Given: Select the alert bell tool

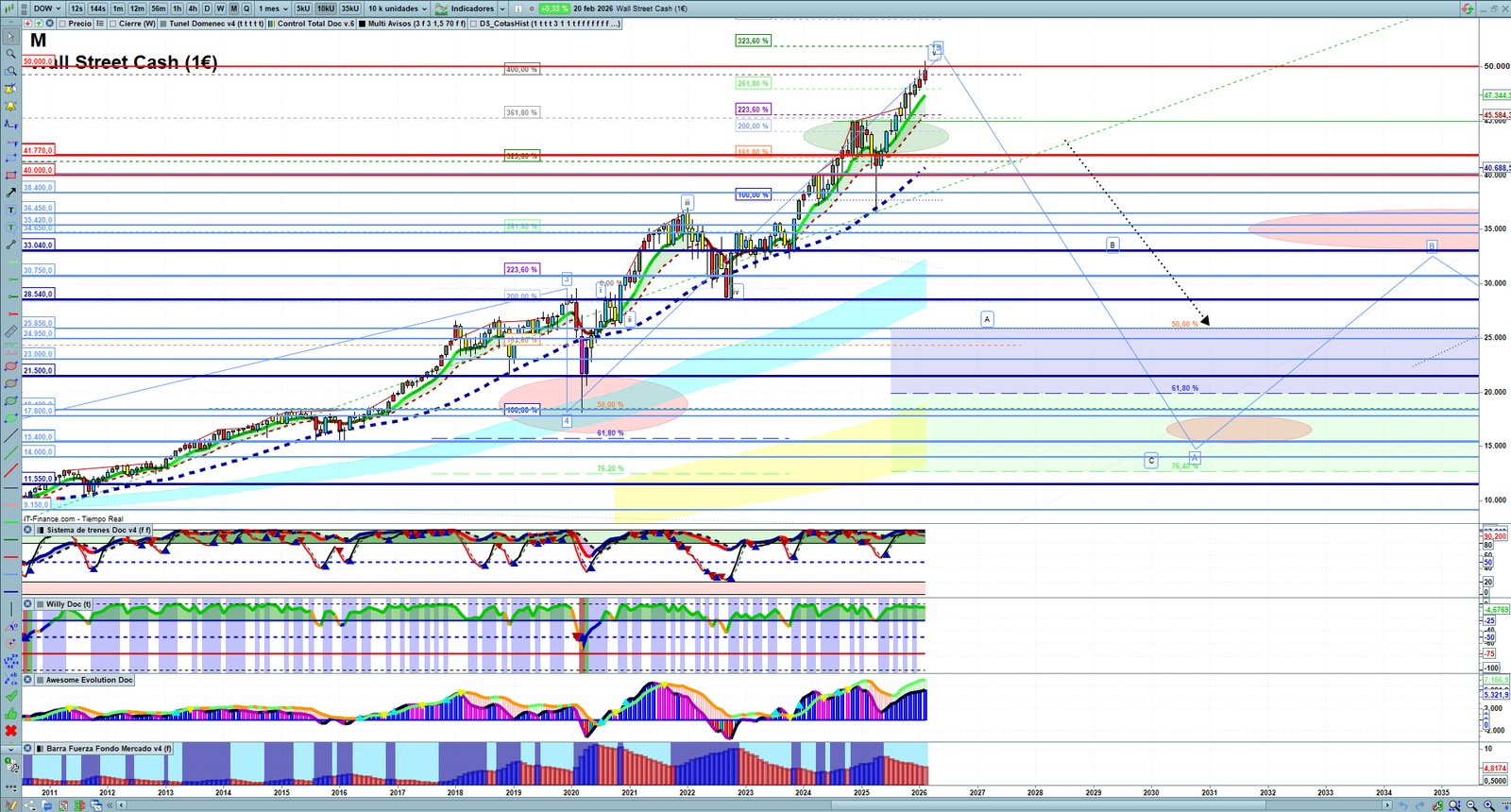Looking at the screenshot, I should [x=10, y=106].
